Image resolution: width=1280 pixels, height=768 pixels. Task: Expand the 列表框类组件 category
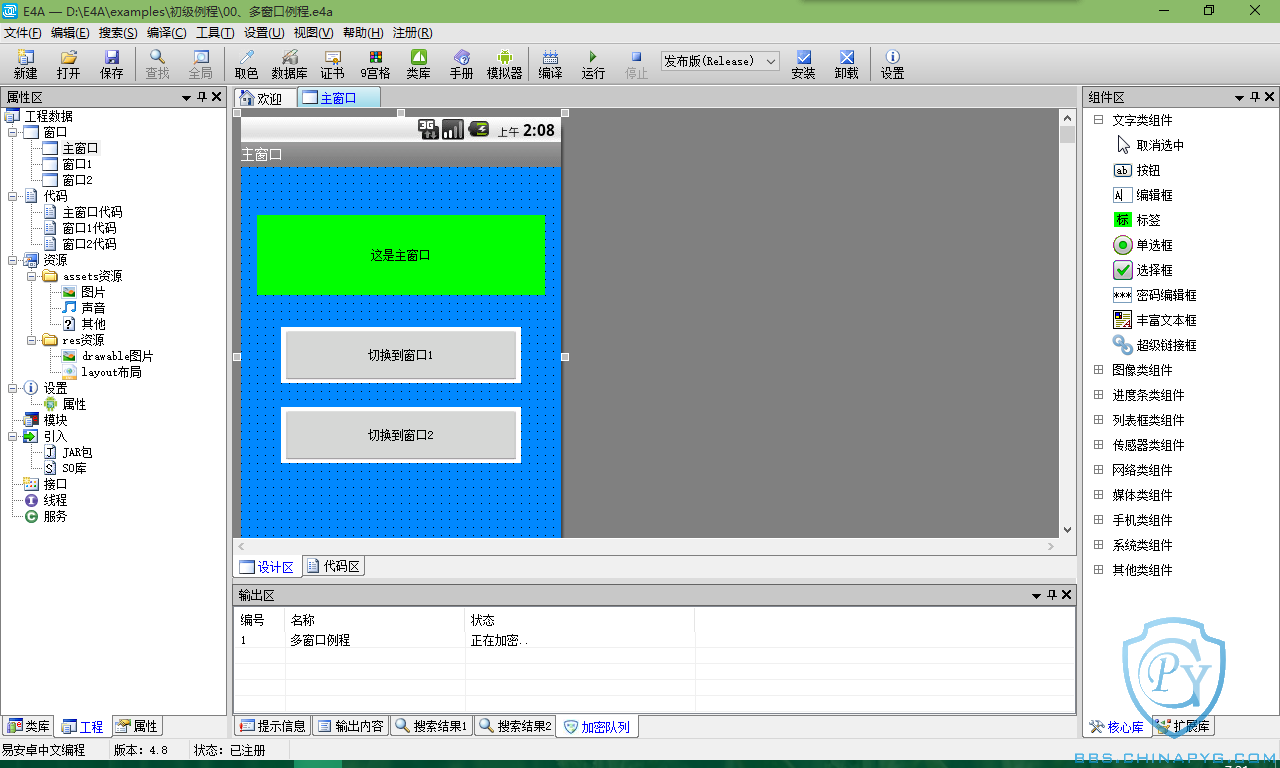[1098, 420]
